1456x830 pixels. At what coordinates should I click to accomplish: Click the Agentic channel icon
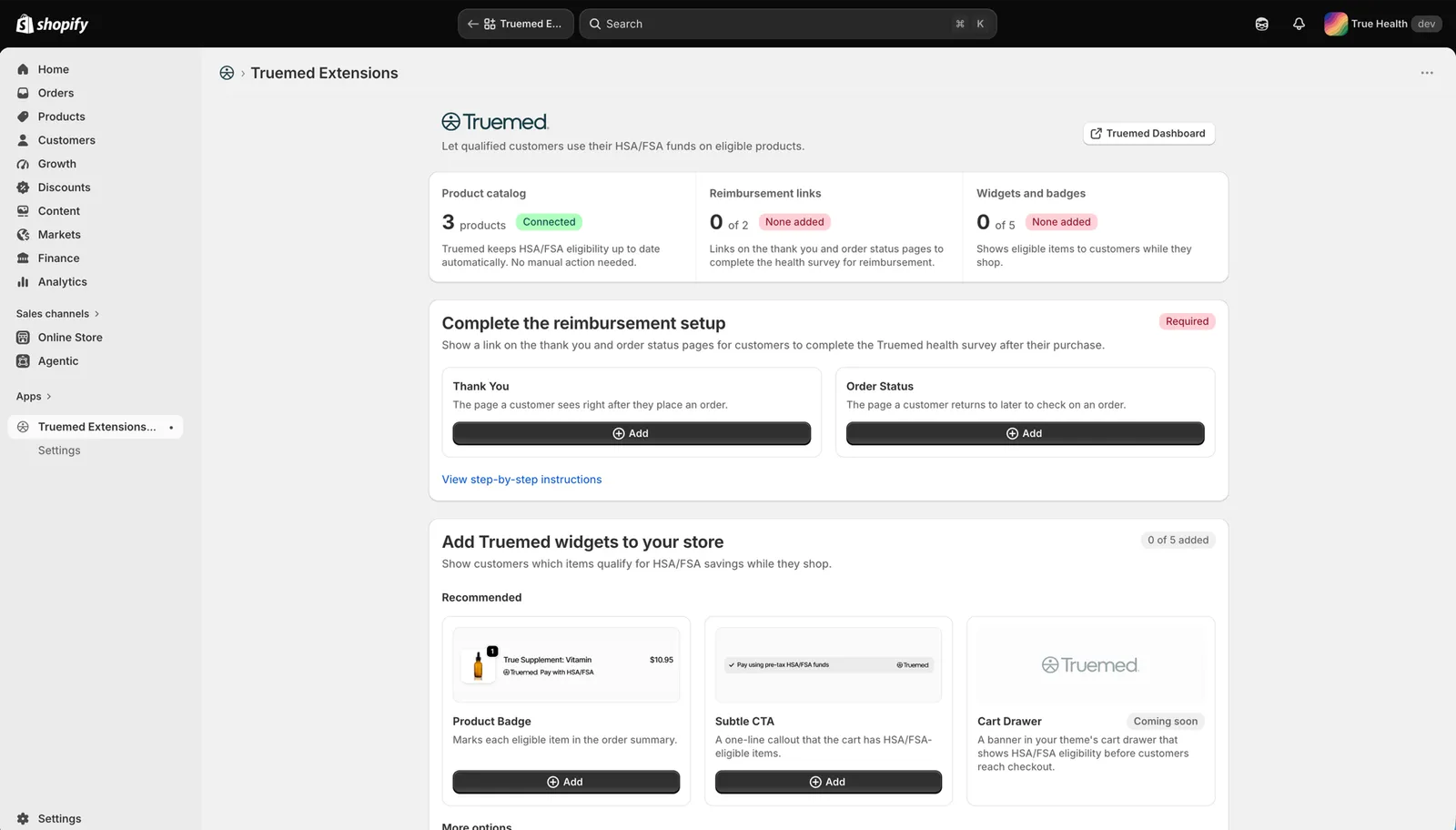pos(23,361)
